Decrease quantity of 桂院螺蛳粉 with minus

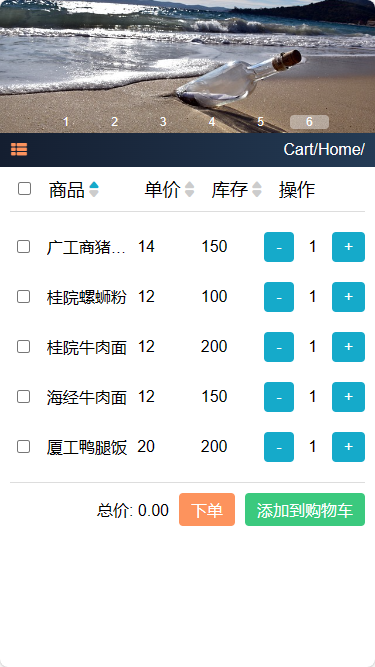click(279, 297)
